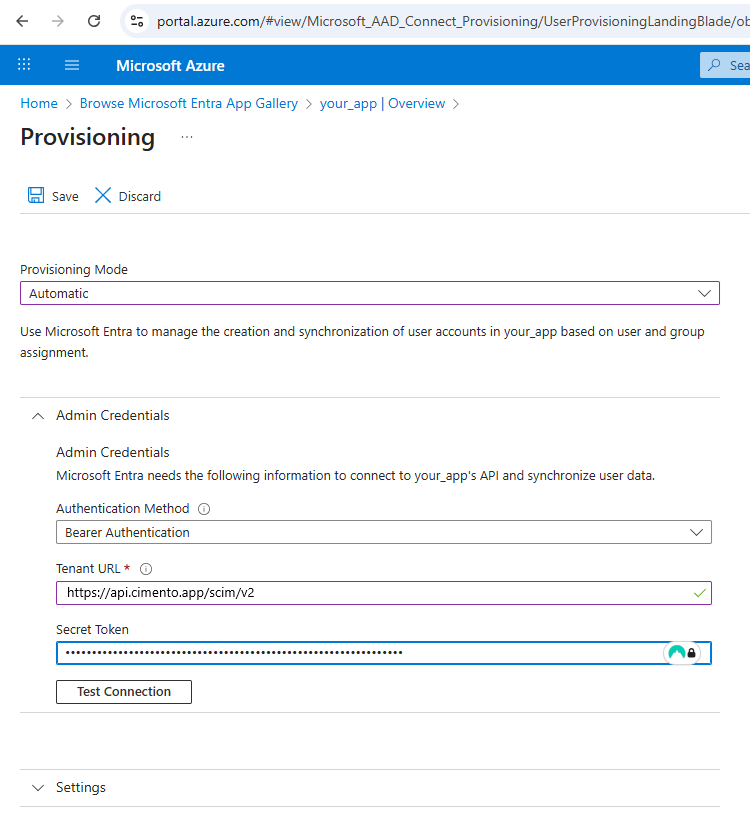750x826 pixels.
Task: Go to Home breadcrumb
Action: (39, 103)
